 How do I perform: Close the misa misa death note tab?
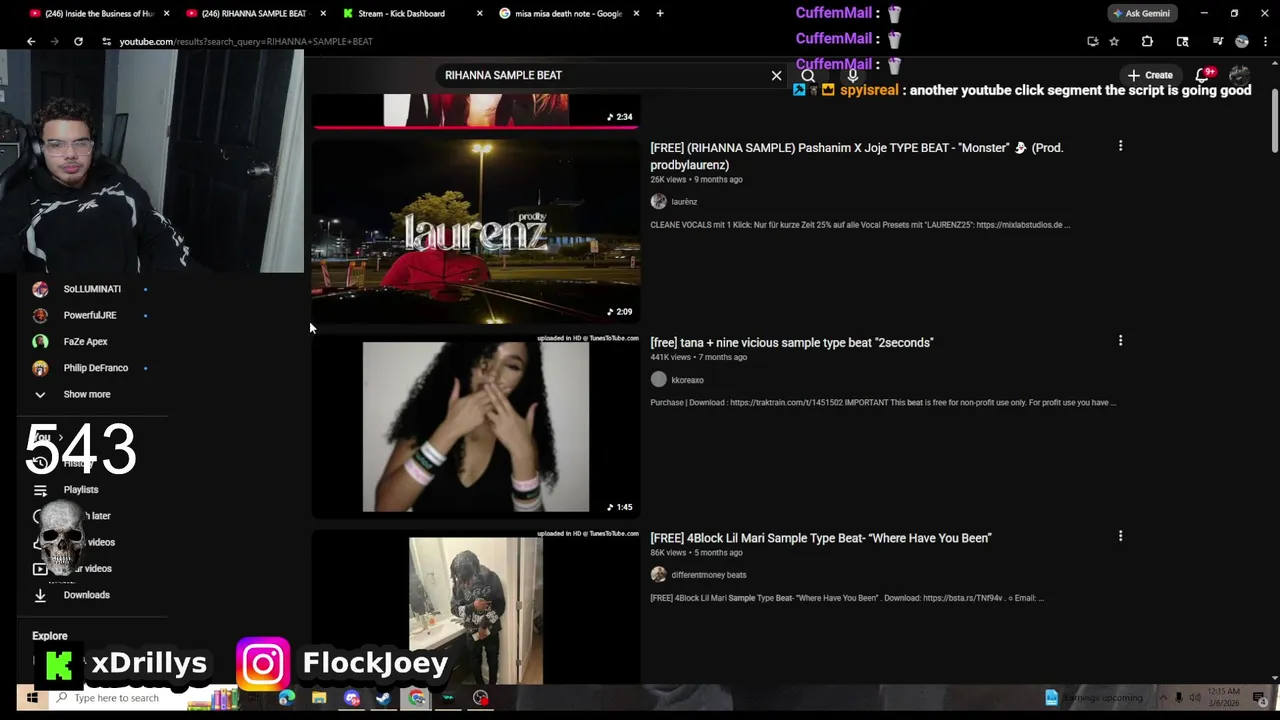pyautogui.click(x=636, y=13)
